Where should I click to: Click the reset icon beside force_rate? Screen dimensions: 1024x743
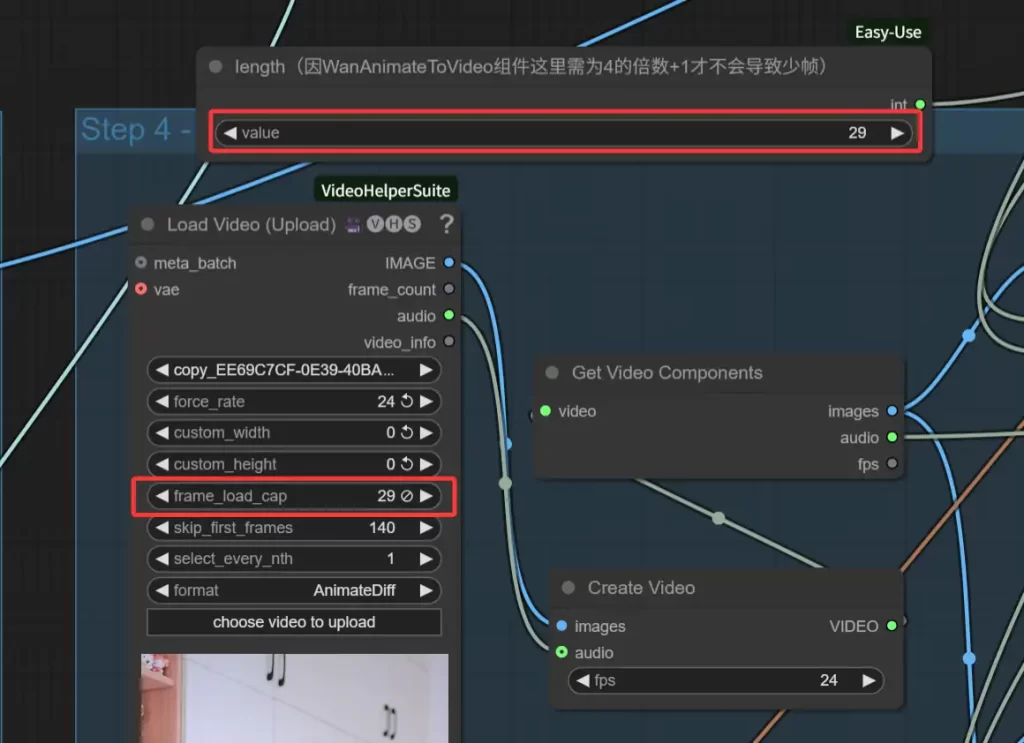click(x=407, y=401)
